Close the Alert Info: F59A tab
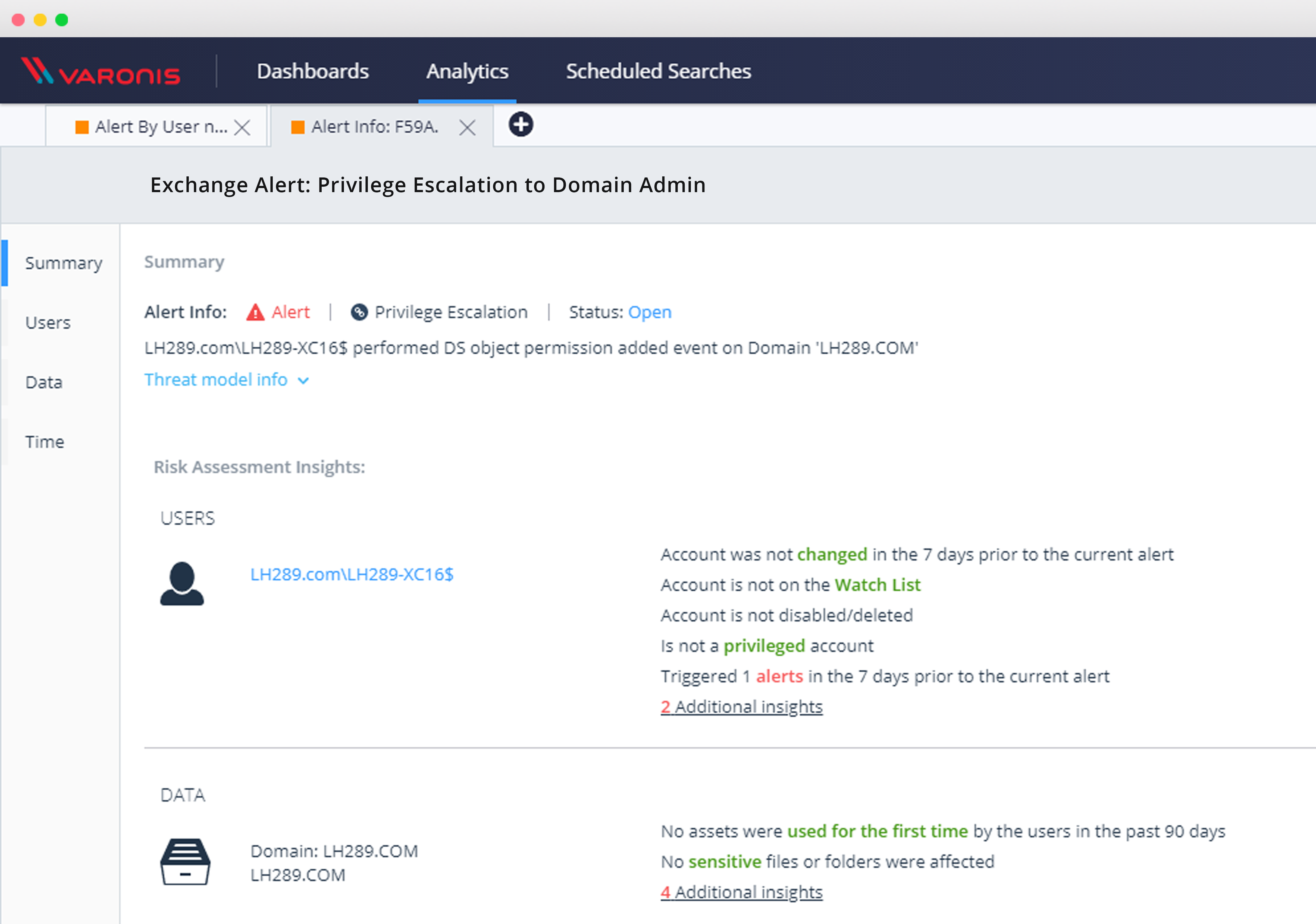Screen dimensions: 1316x924 pos(467,127)
